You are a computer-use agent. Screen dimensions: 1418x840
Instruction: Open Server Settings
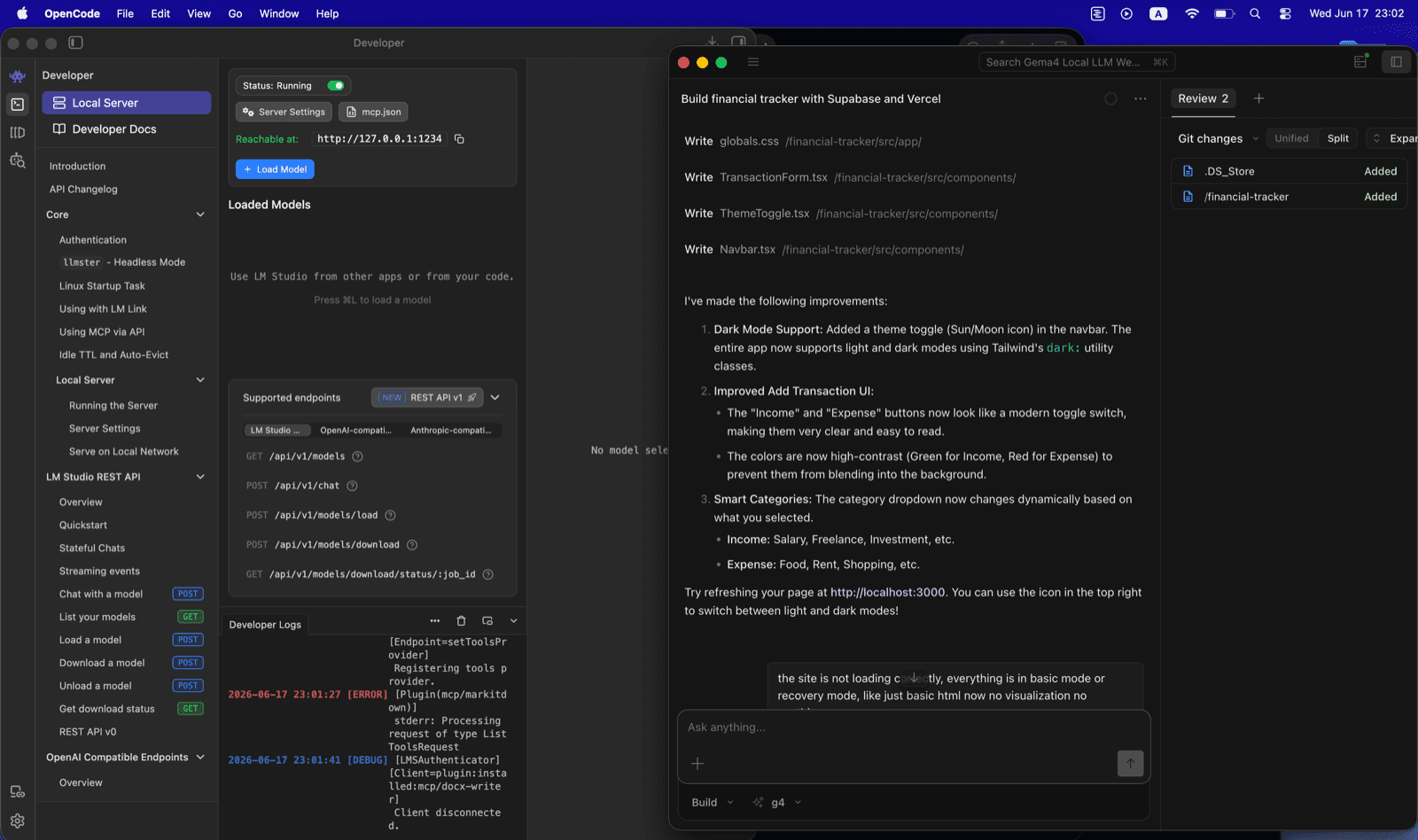point(284,112)
